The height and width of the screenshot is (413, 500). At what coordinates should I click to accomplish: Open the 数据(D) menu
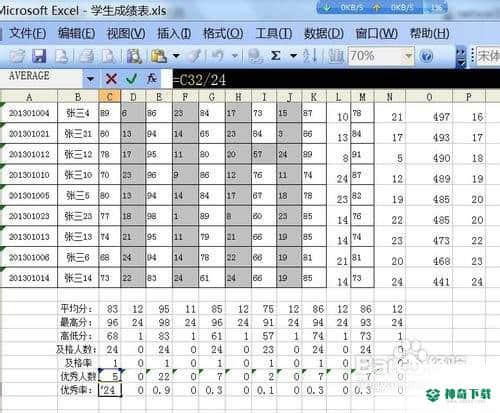point(324,33)
